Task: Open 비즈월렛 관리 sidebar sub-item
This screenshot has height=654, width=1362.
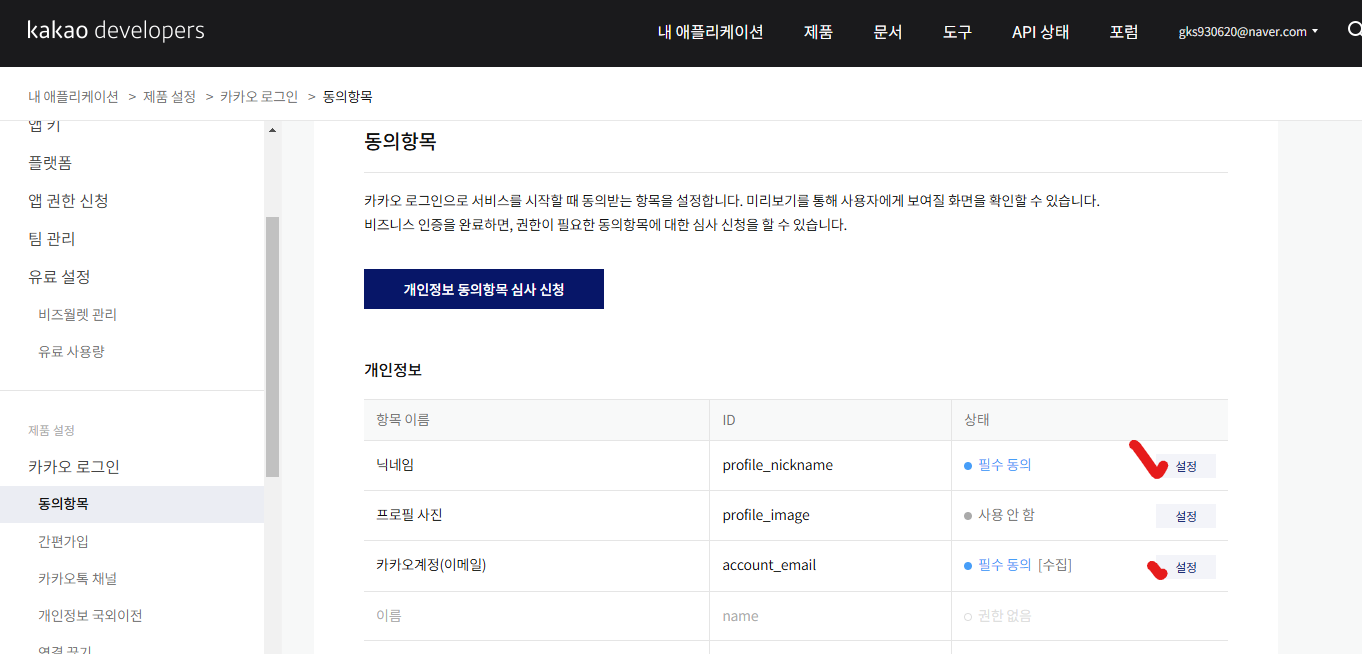Action: tap(77, 315)
